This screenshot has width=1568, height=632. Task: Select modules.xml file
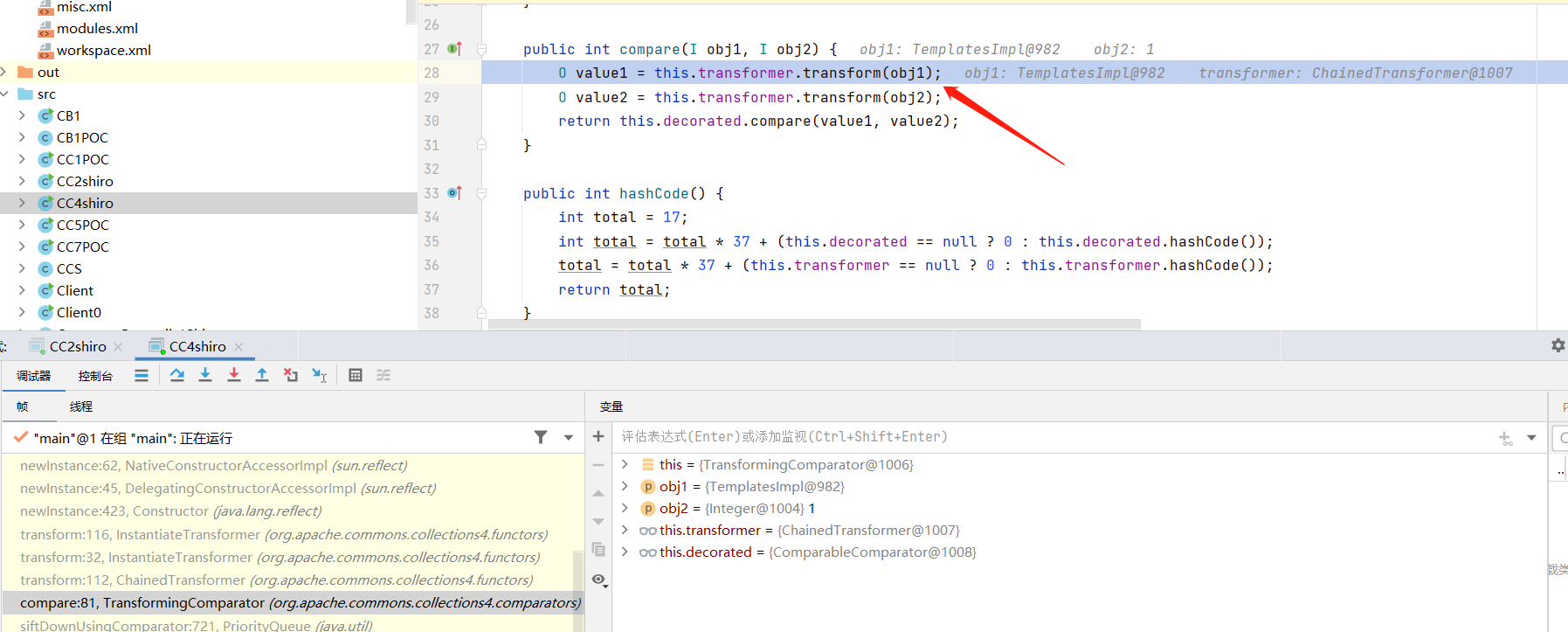(x=97, y=28)
